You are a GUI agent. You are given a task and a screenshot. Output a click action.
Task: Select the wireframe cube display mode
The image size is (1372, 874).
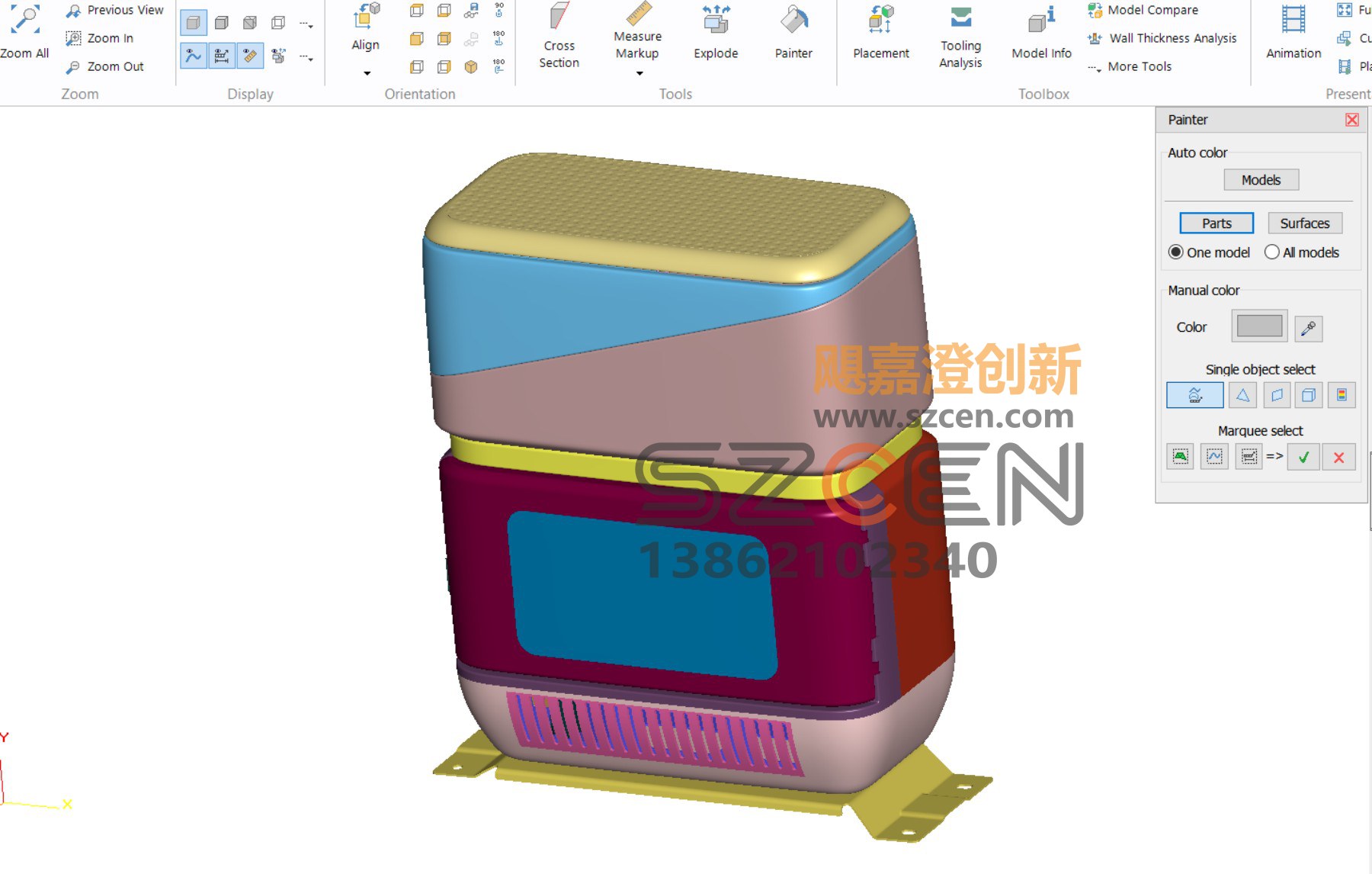coord(278,23)
